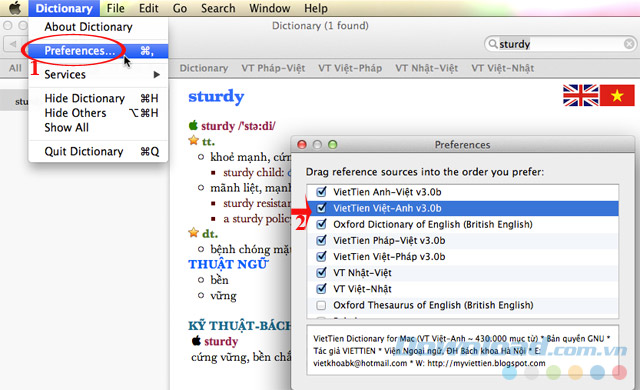Choose Hide Dictionary menu item
This screenshot has height=390, width=640.
tap(98, 98)
